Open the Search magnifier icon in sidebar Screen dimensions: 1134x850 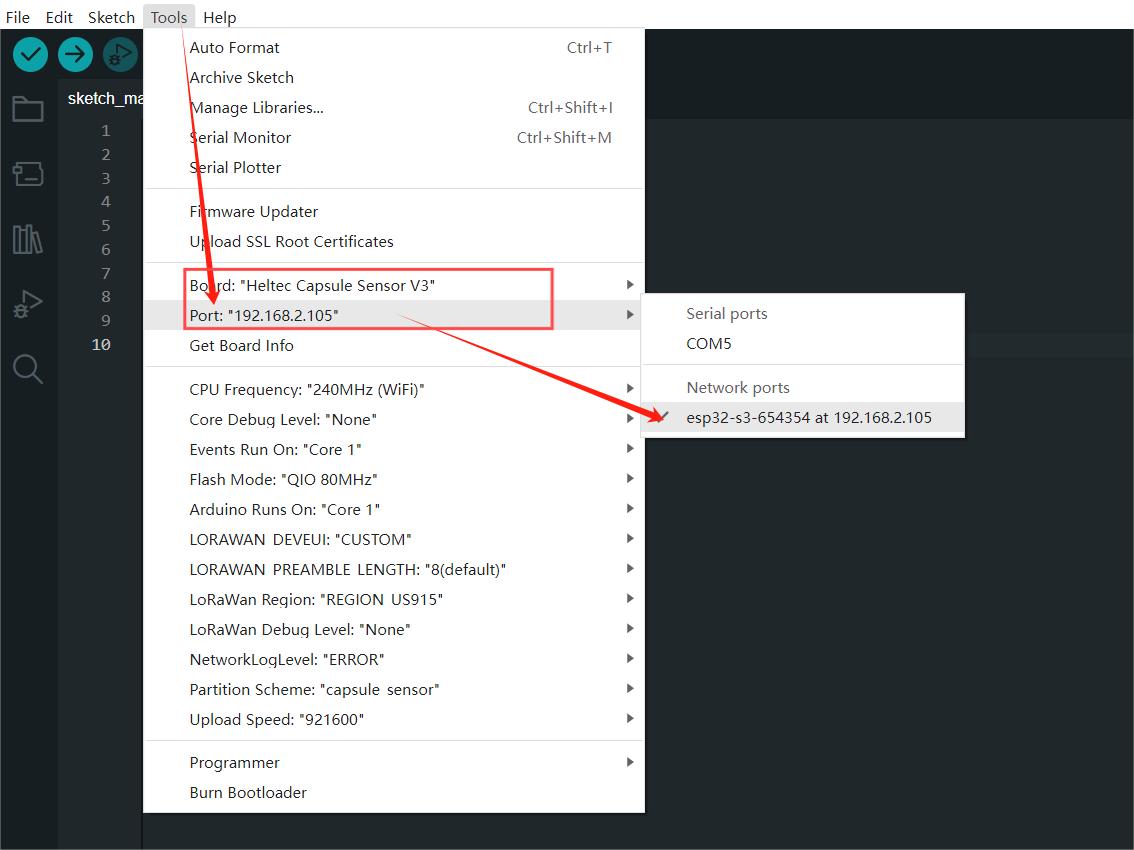pyautogui.click(x=27, y=369)
